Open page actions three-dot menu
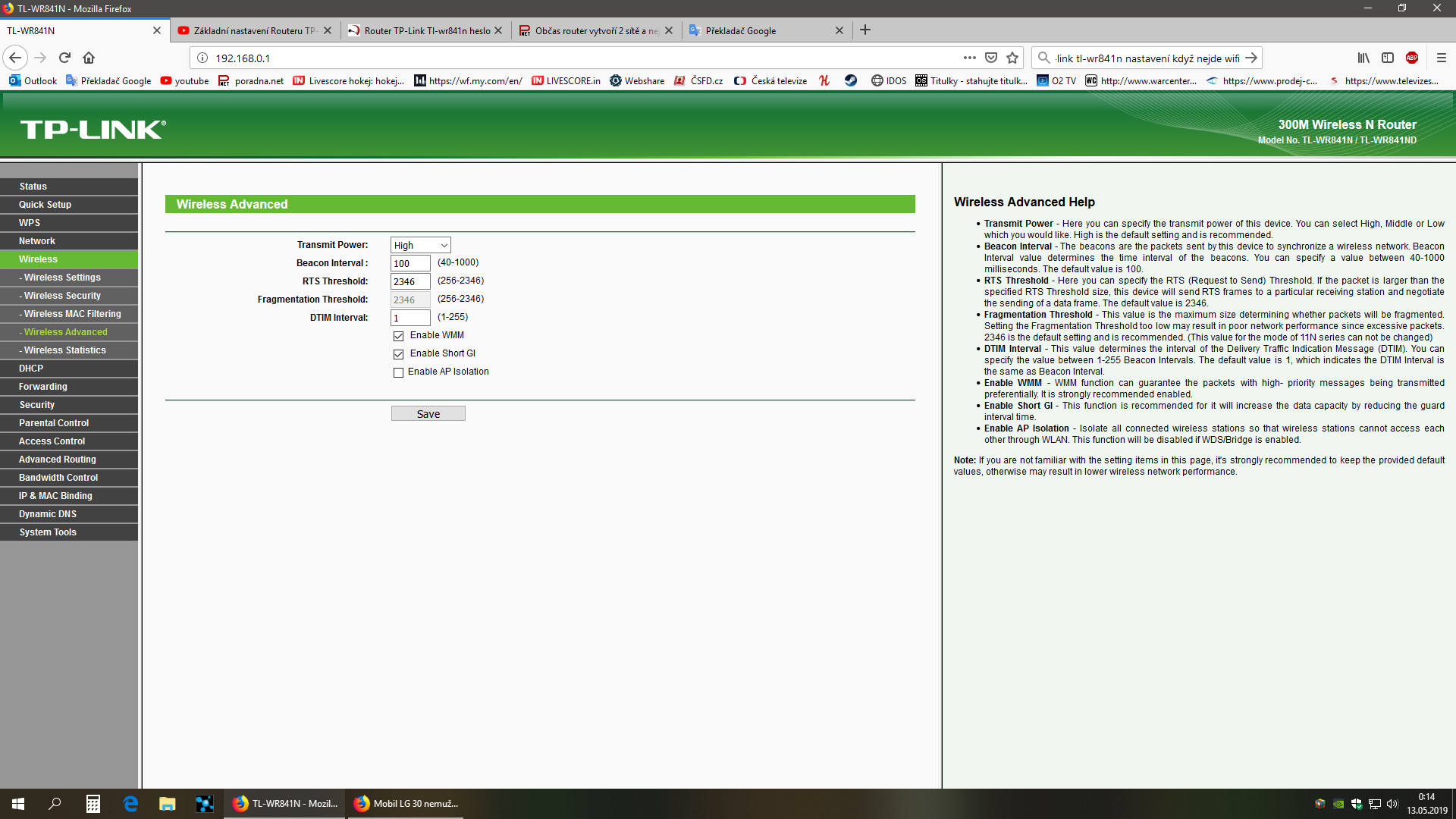 (x=969, y=58)
